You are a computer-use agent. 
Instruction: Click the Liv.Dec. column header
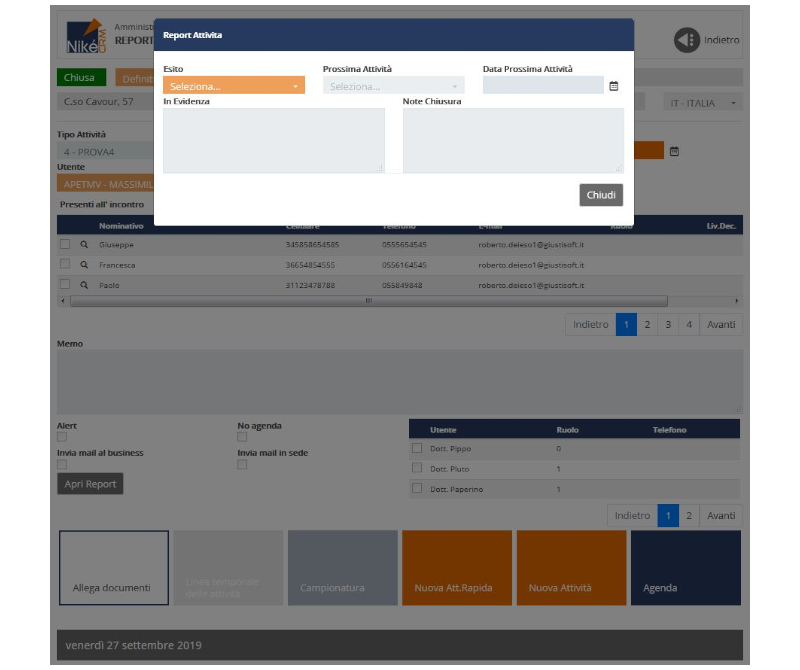click(721, 226)
